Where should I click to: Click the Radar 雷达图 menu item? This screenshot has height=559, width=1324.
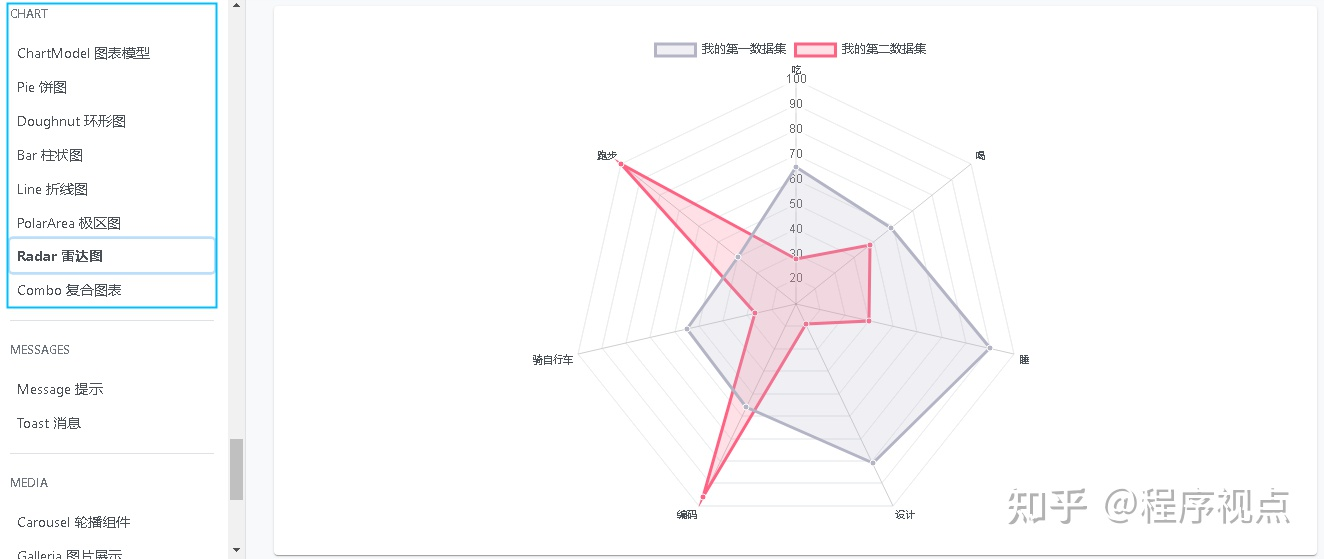60,256
